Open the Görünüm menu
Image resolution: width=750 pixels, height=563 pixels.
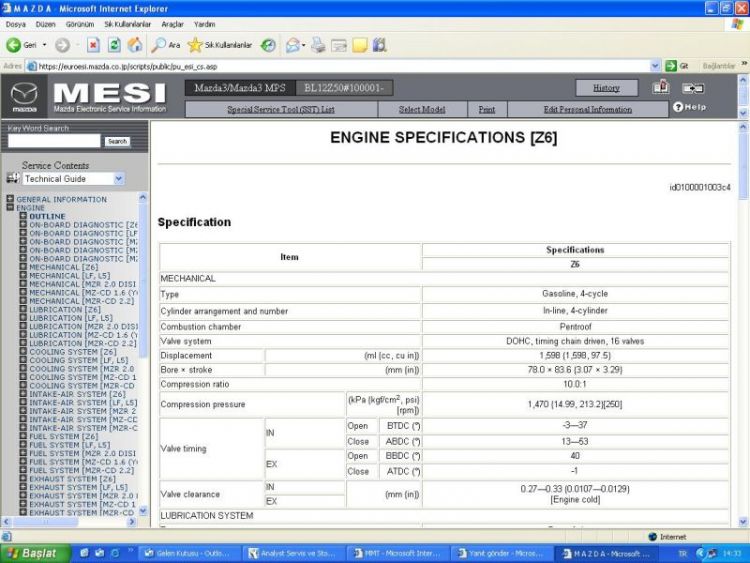tap(80, 24)
